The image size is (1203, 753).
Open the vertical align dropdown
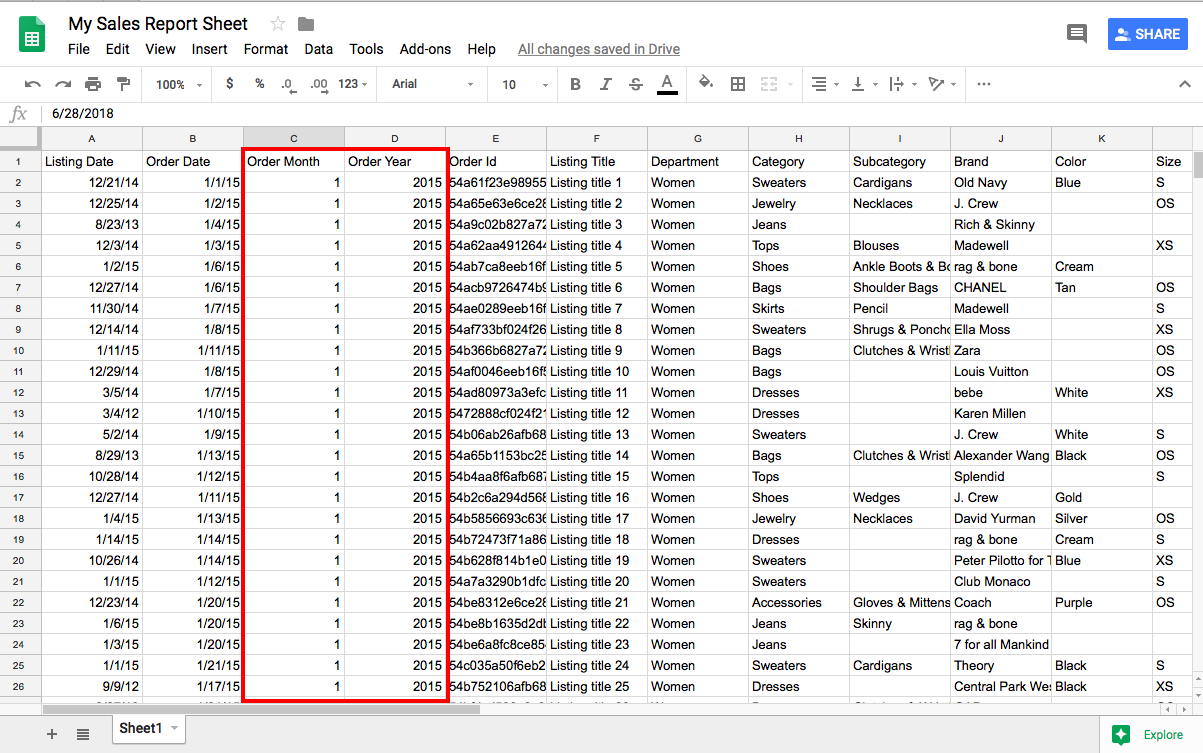coord(863,84)
